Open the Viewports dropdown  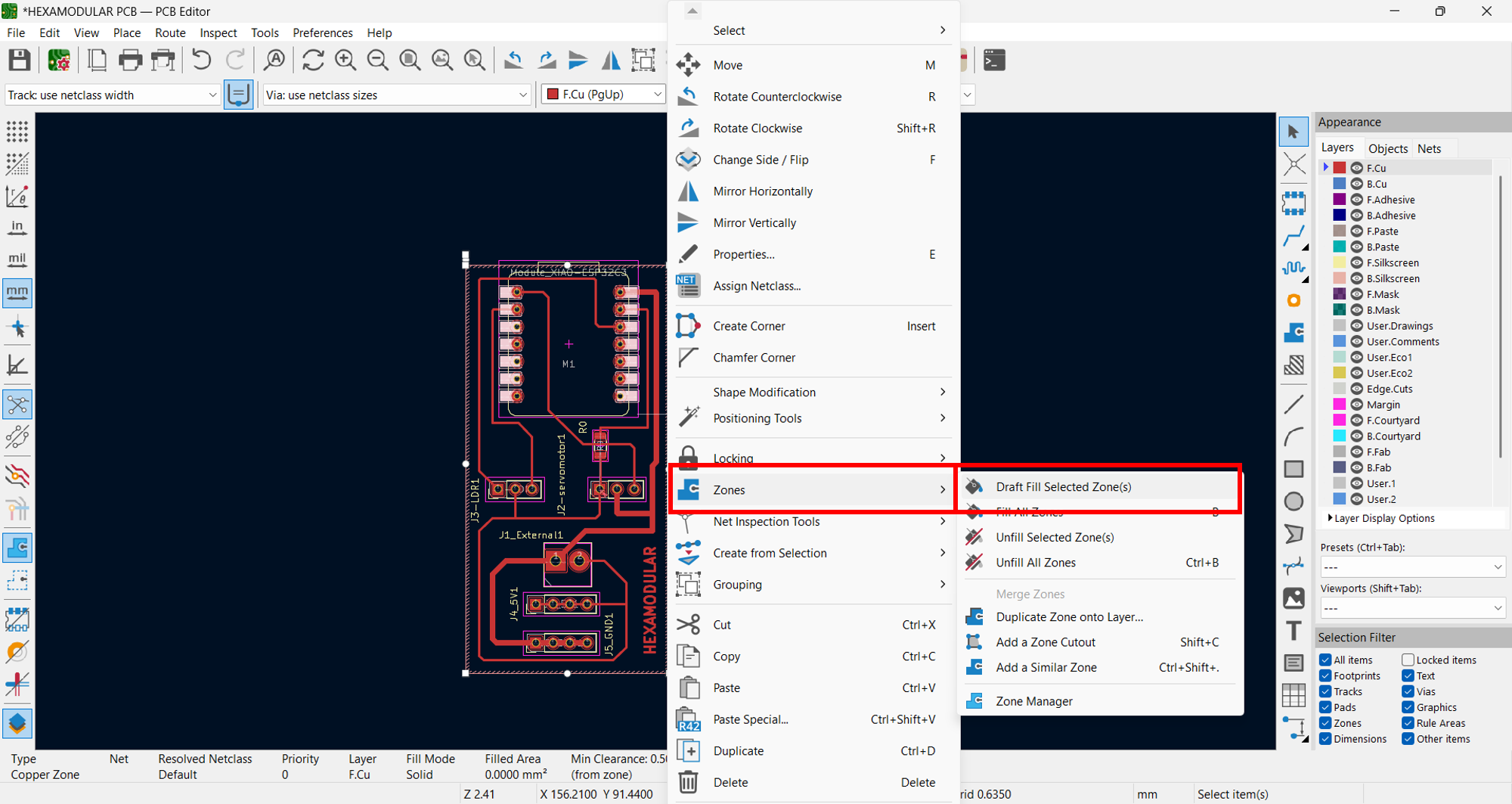click(x=1411, y=608)
